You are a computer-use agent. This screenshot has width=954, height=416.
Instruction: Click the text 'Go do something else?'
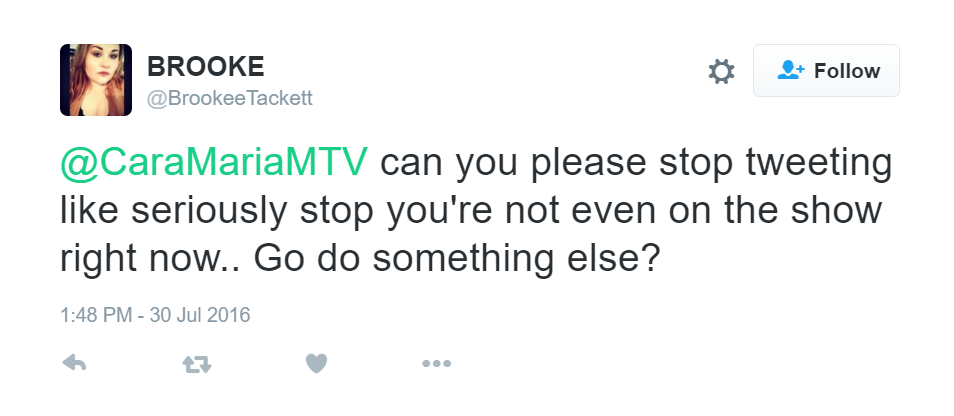point(456,260)
